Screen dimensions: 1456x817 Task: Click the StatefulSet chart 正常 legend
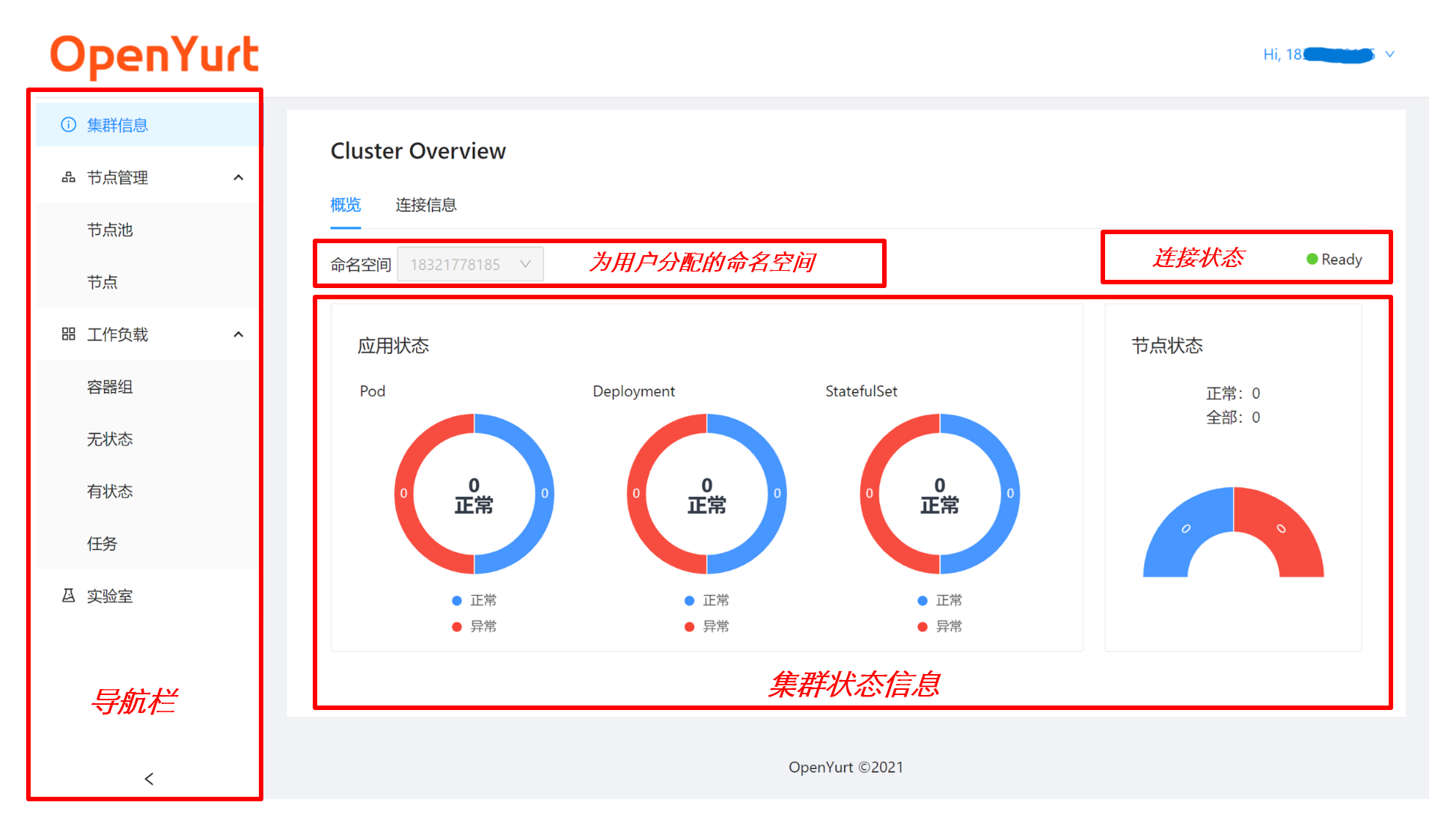pos(940,600)
